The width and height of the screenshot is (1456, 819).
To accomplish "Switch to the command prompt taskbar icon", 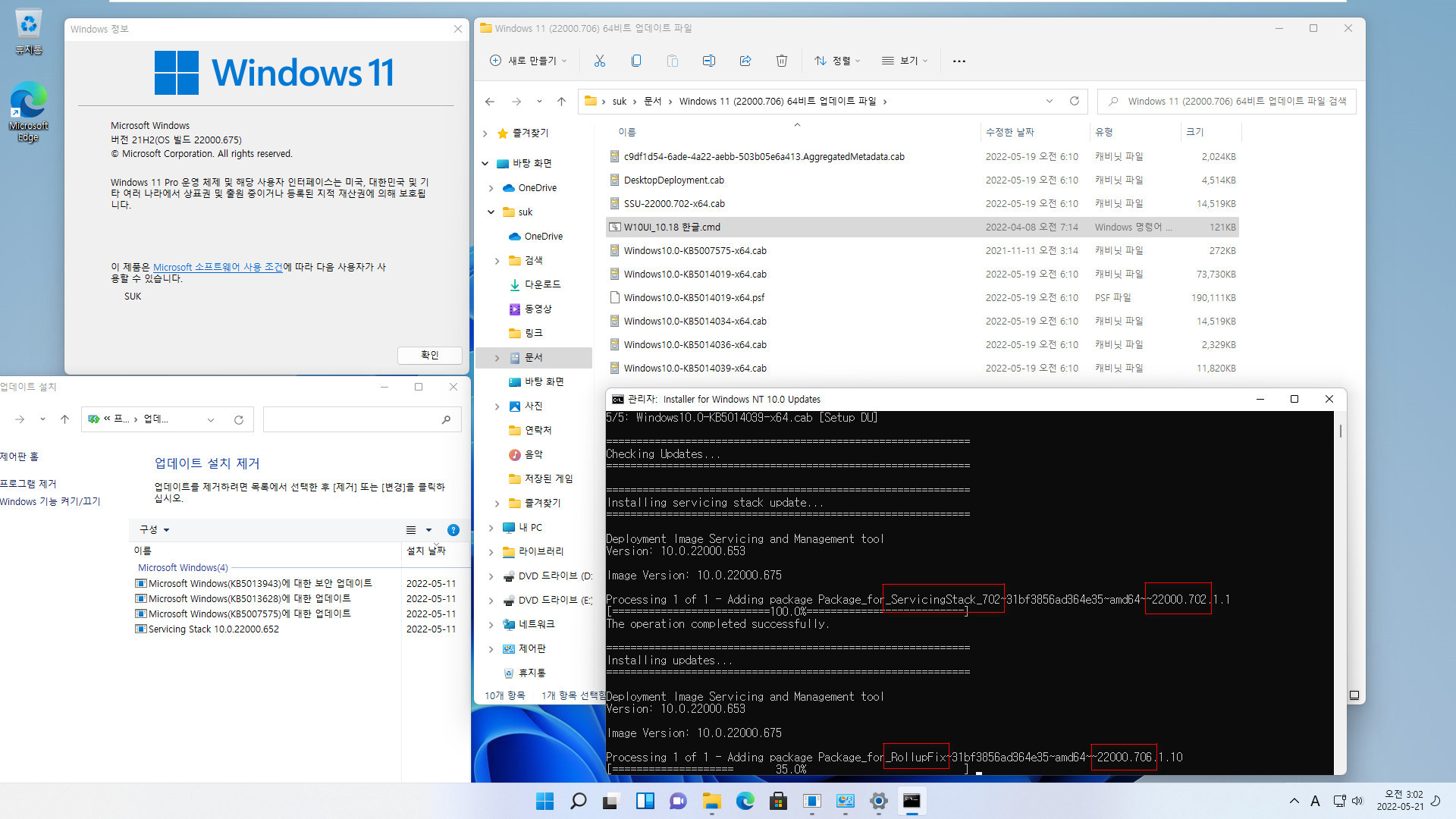I will tap(912, 801).
